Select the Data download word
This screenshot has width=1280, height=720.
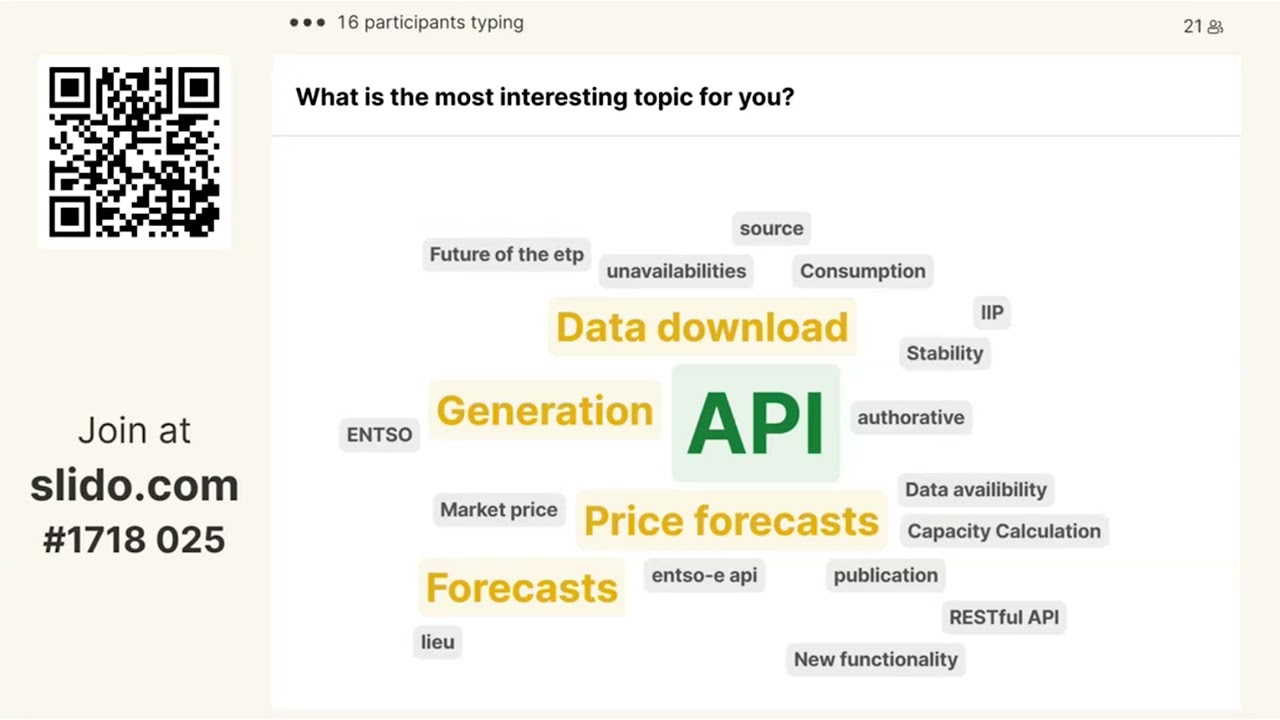[x=702, y=327]
